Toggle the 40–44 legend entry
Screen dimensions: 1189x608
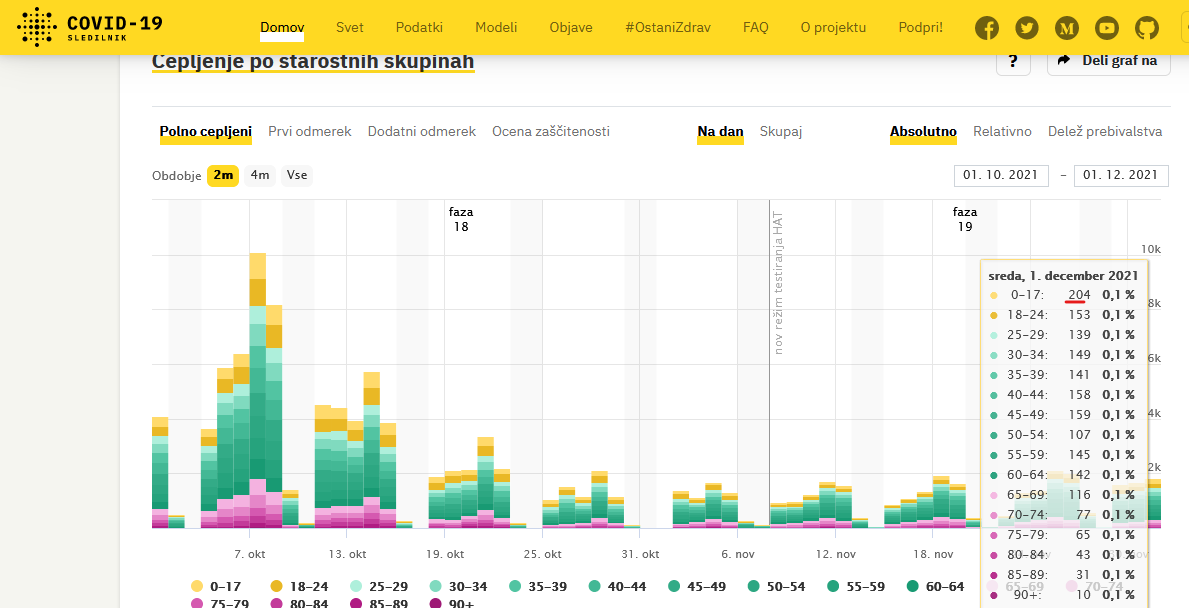(x=618, y=586)
